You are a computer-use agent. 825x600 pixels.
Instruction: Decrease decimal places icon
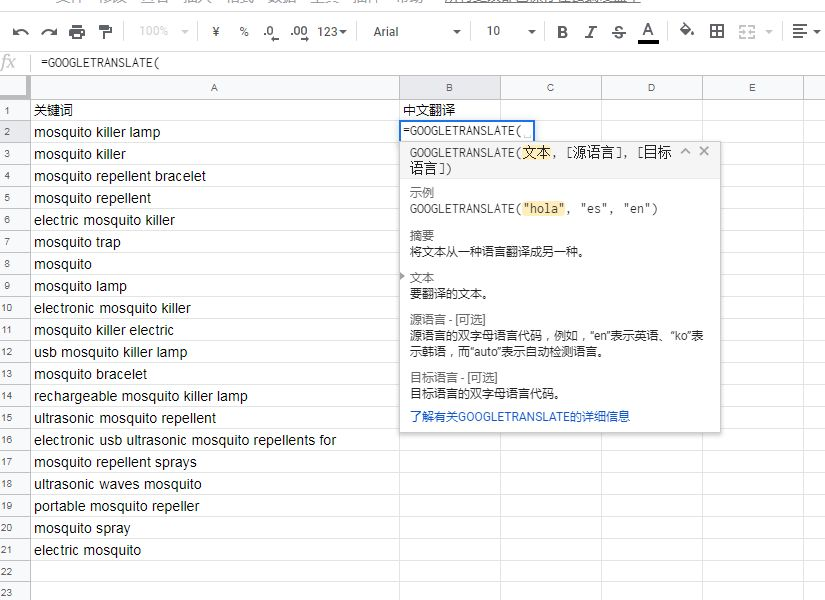(270, 33)
